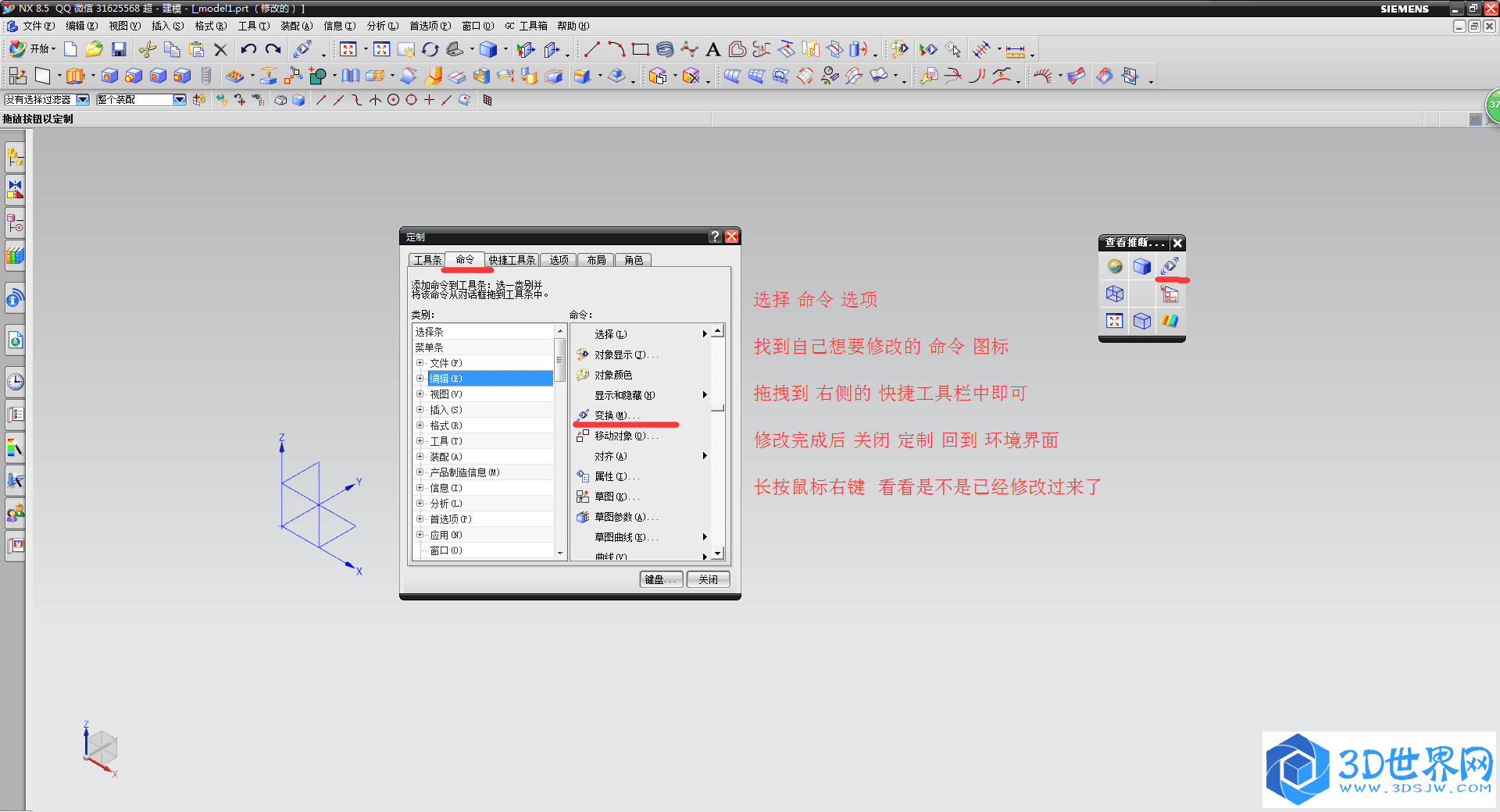Click Transform icon in floating toolbar
Viewport: 1500px width, 812px height.
pos(1170,266)
